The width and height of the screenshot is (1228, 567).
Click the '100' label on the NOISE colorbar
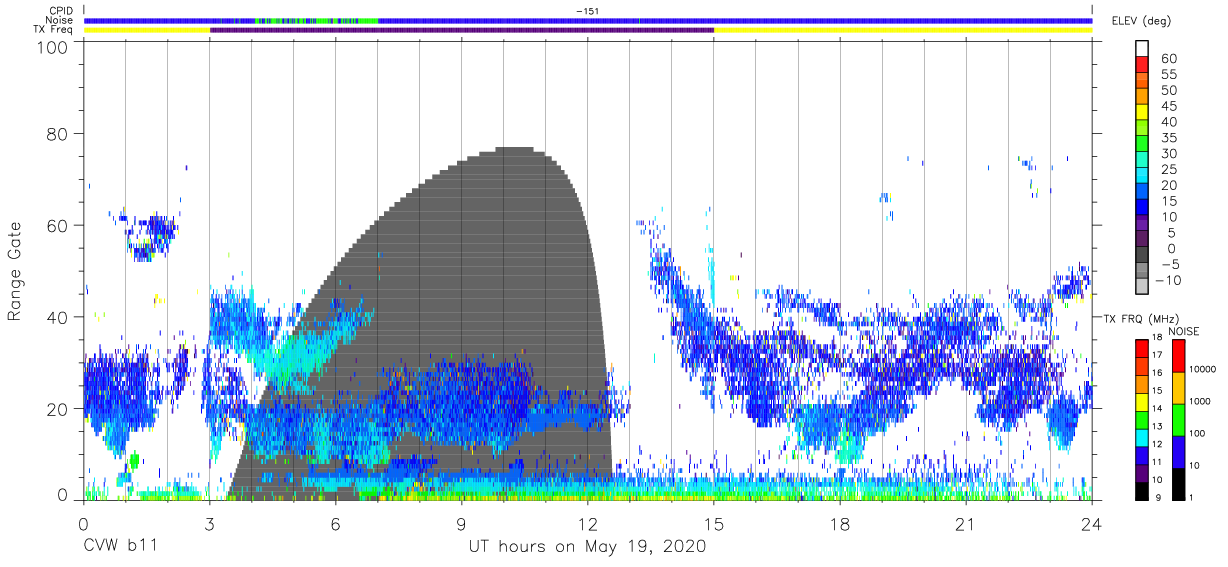tap(1199, 433)
